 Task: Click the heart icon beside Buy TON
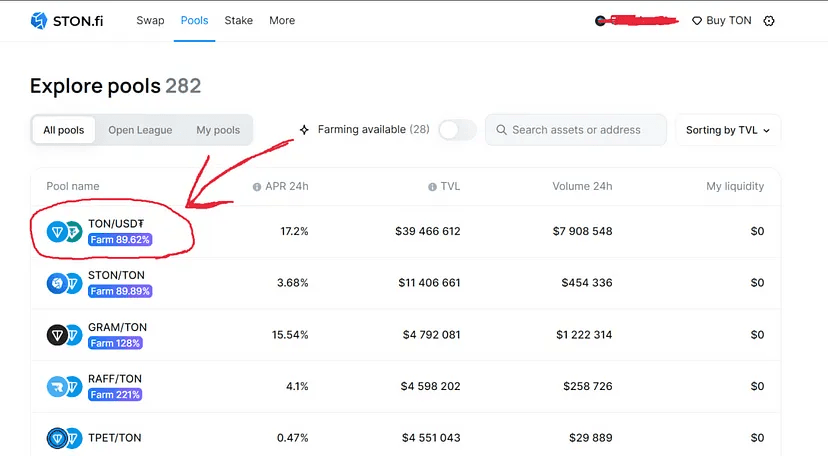click(697, 21)
